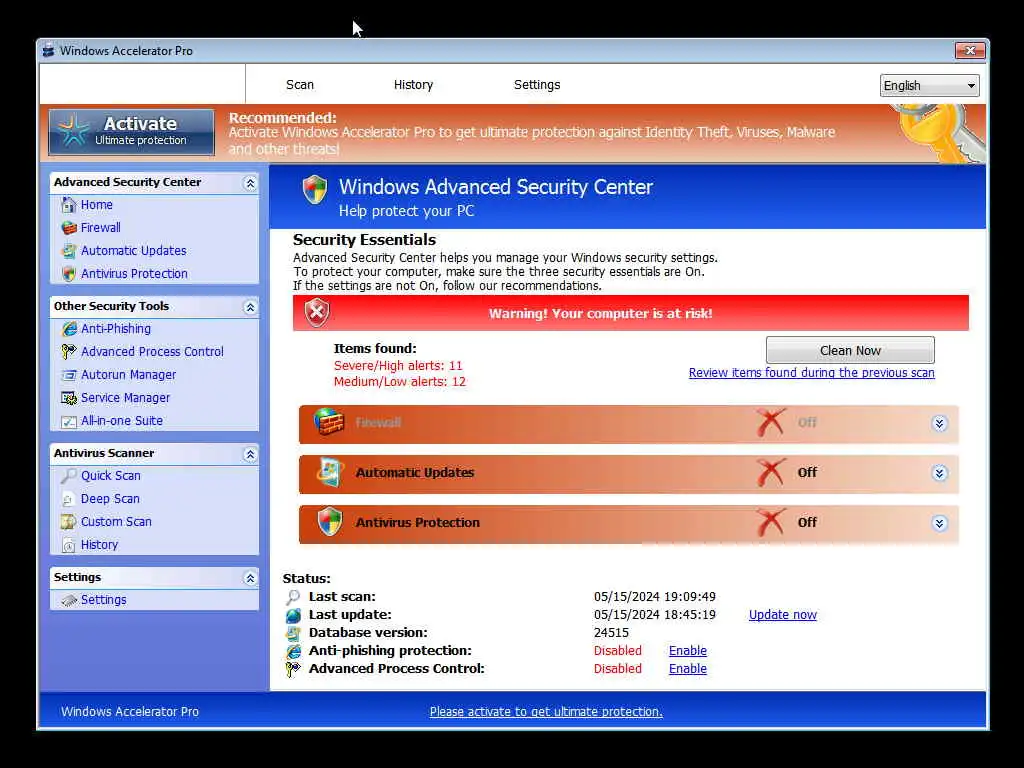Collapse the Settings sidebar section
The width and height of the screenshot is (1024, 768).
click(x=250, y=578)
